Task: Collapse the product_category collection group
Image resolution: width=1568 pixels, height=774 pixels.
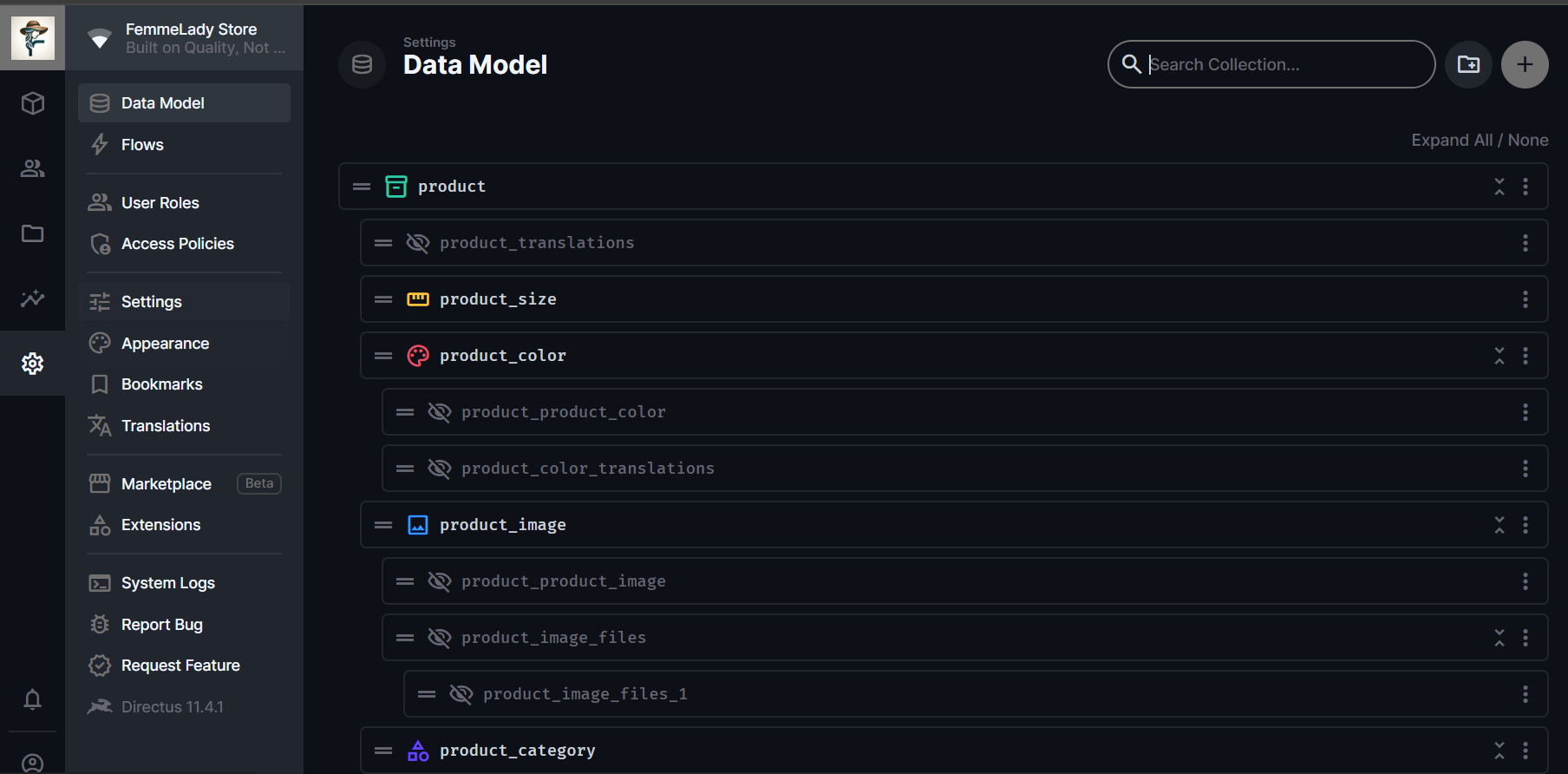Action: click(x=1499, y=751)
